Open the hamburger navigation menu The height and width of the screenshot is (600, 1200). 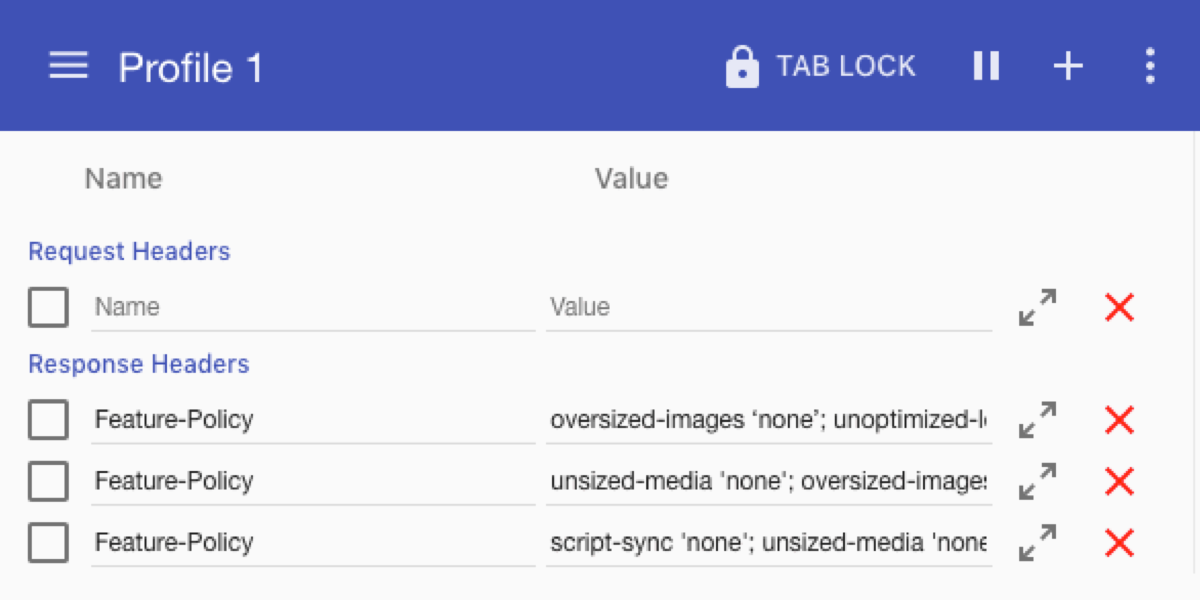(68, 67)
